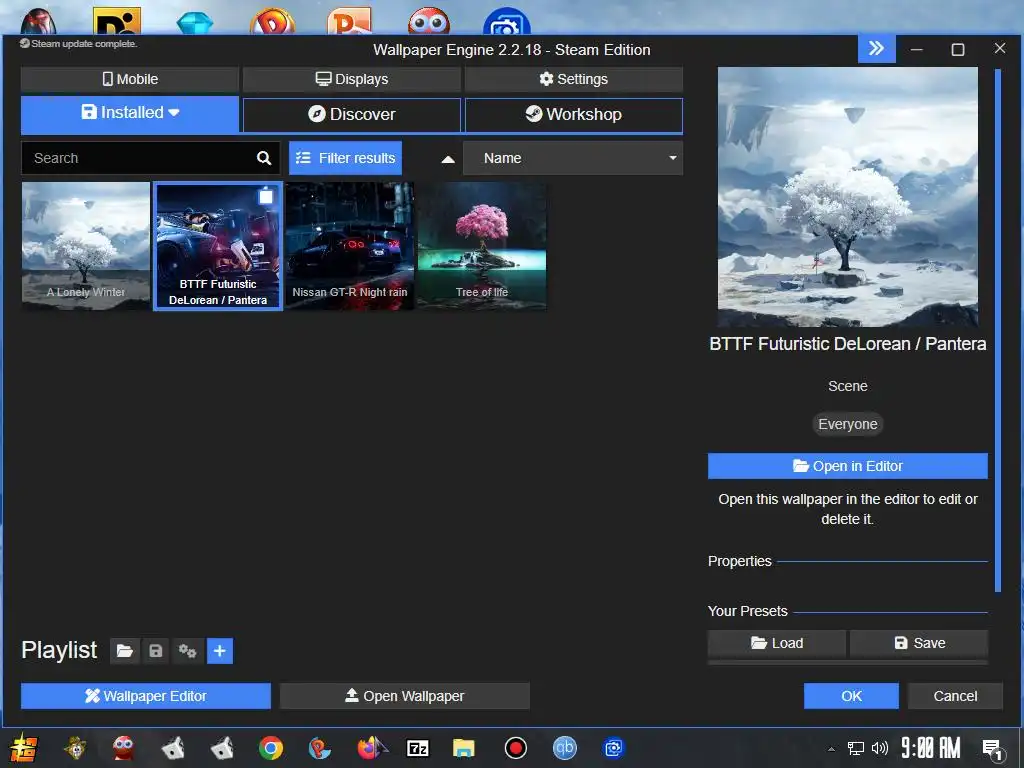Click the Scene type label
Viewport: 1024px width, 768px height.
848,387
